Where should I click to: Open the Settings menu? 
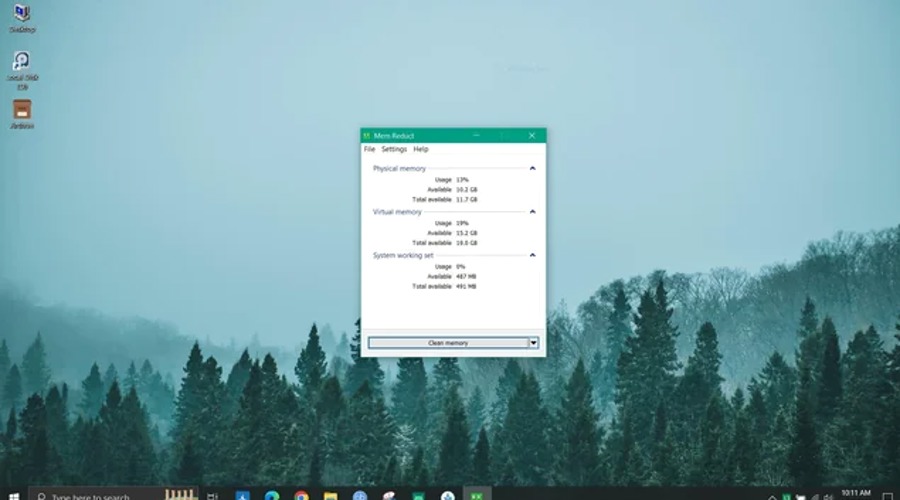click(394, 149)
